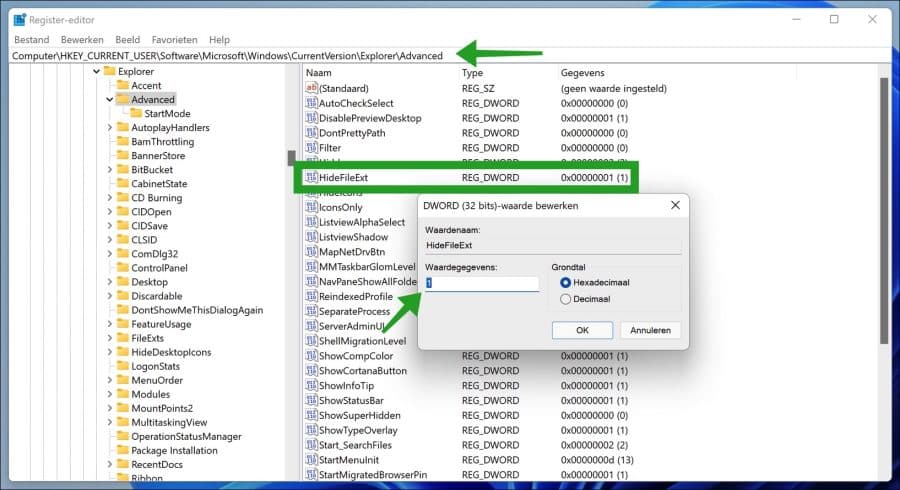This screenshot has width=900, height=490.
Task: Click the StartMode folder icon in tree
Action: pos(136,113)
